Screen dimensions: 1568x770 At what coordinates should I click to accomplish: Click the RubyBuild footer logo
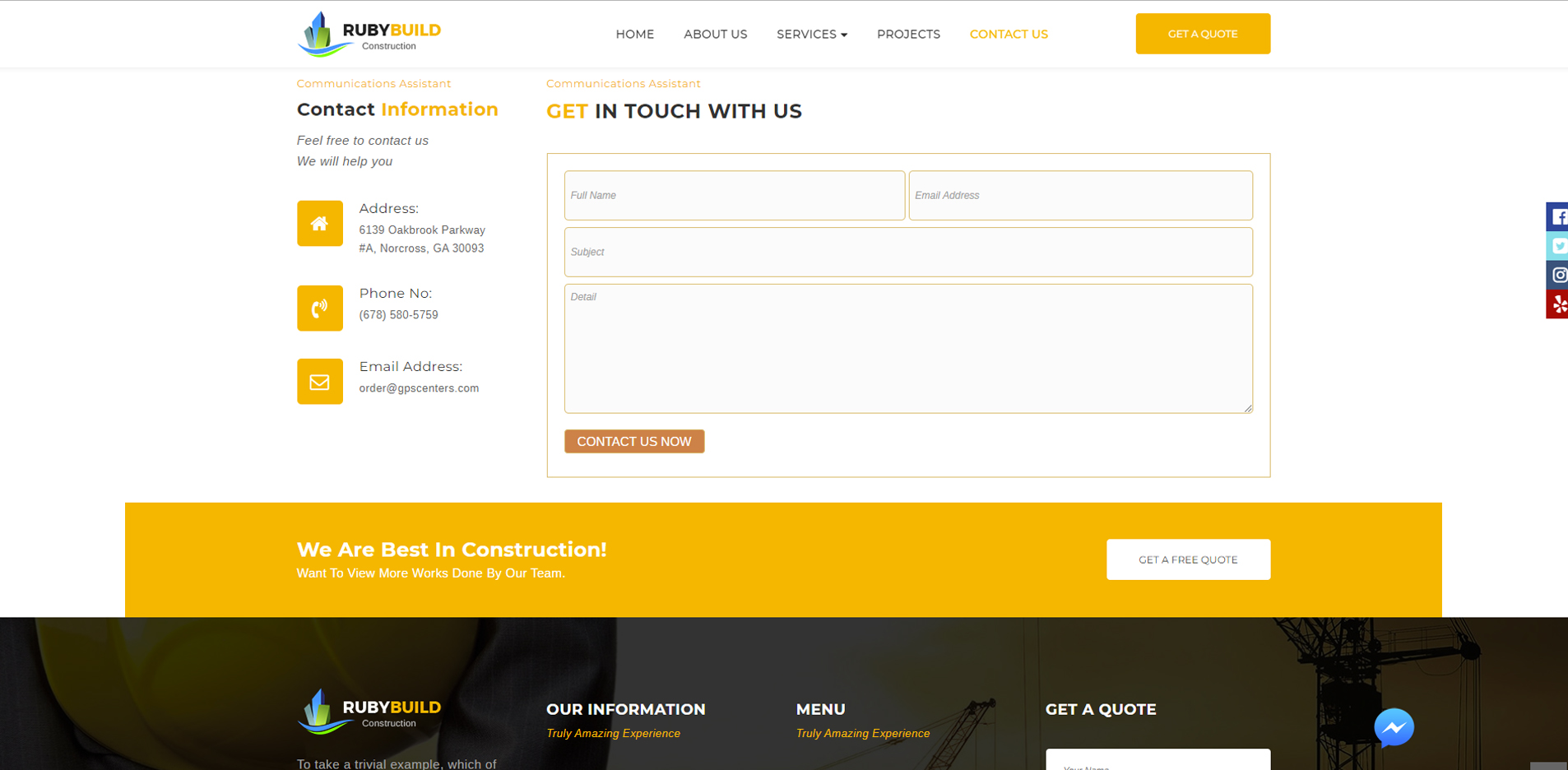pyautogui.click(x=369, y=712)
